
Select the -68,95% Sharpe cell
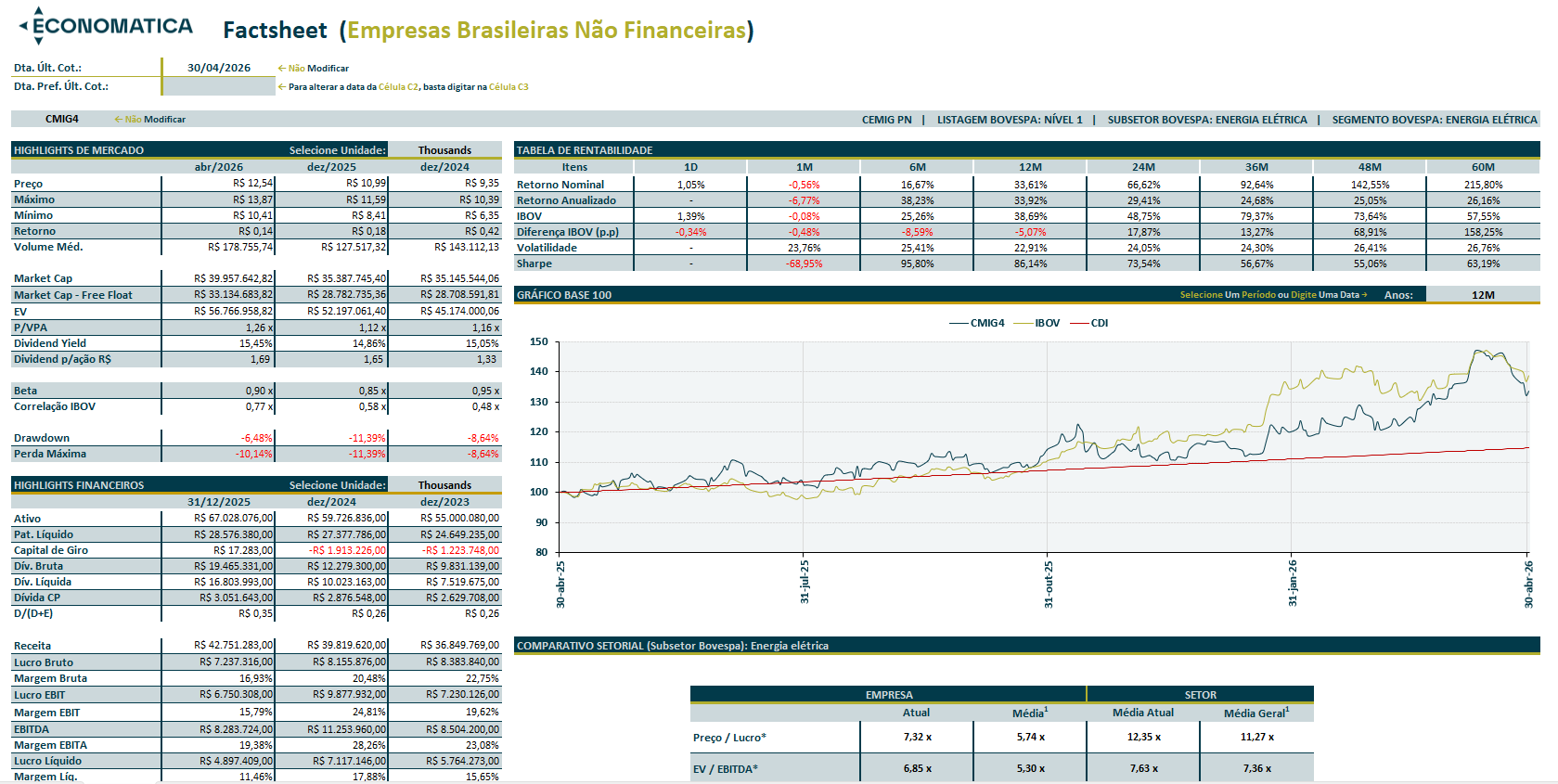(x=804, y=263)
